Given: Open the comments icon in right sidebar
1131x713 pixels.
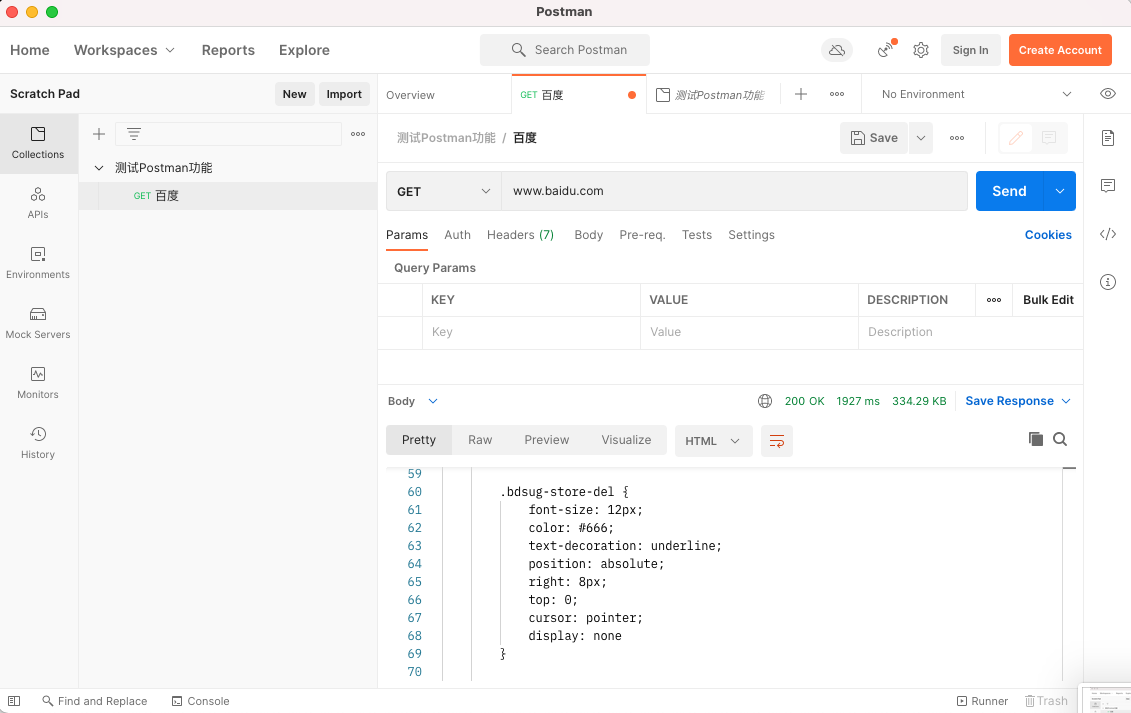Looking at the screenshot, I should click(1108, 185).
